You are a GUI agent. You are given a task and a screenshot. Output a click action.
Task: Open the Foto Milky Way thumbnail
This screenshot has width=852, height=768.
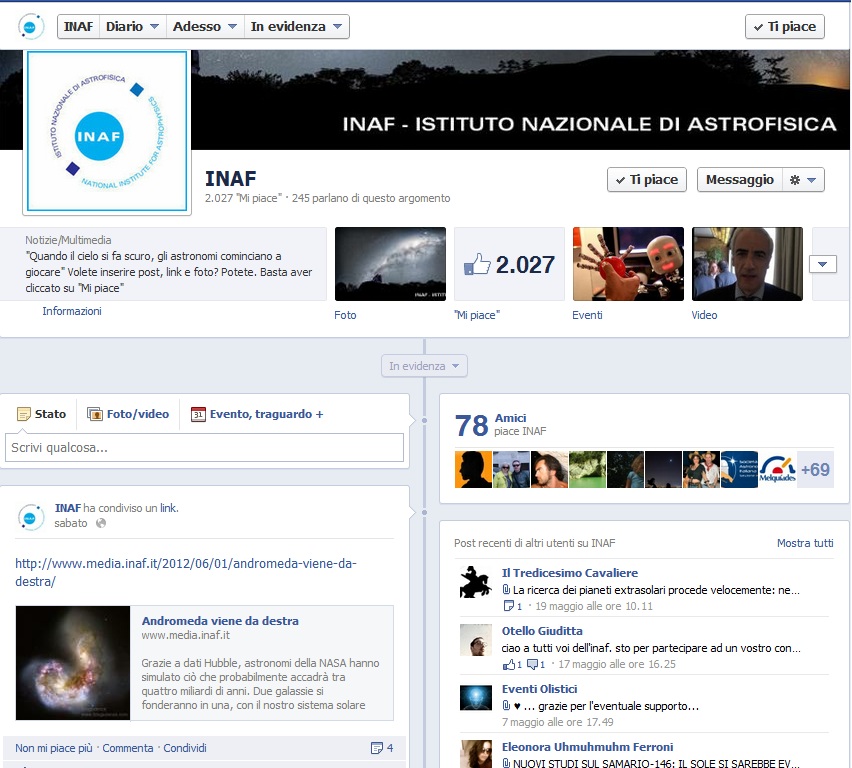tap(390, 264)
